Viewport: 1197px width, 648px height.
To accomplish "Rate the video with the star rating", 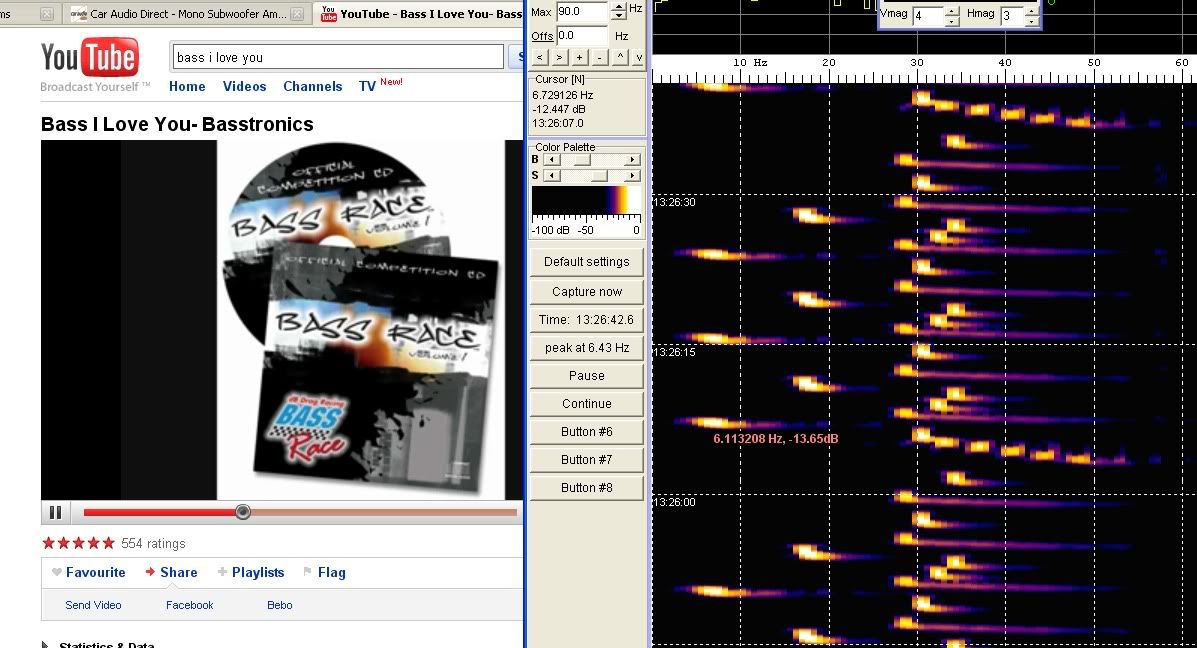I will tap(78, 543).
